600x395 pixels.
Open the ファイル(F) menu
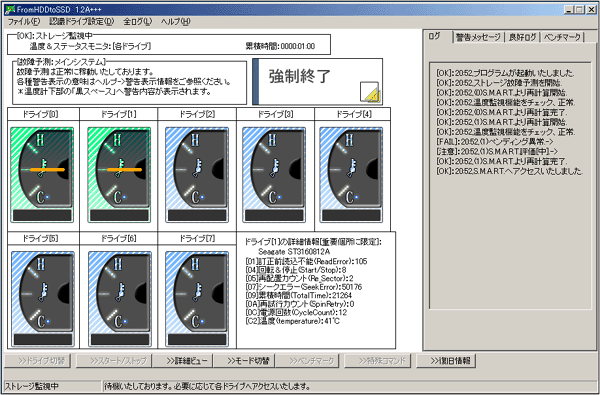point(24,21)
